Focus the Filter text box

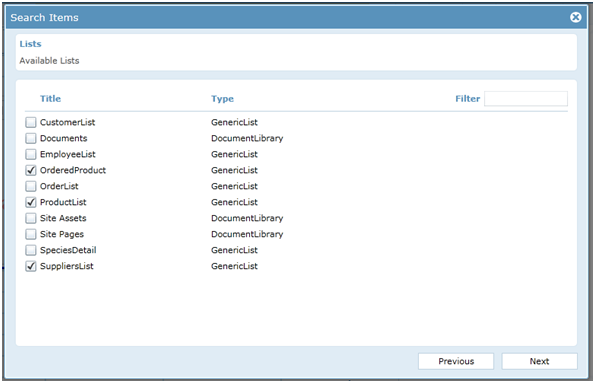[x=526, y=99]
